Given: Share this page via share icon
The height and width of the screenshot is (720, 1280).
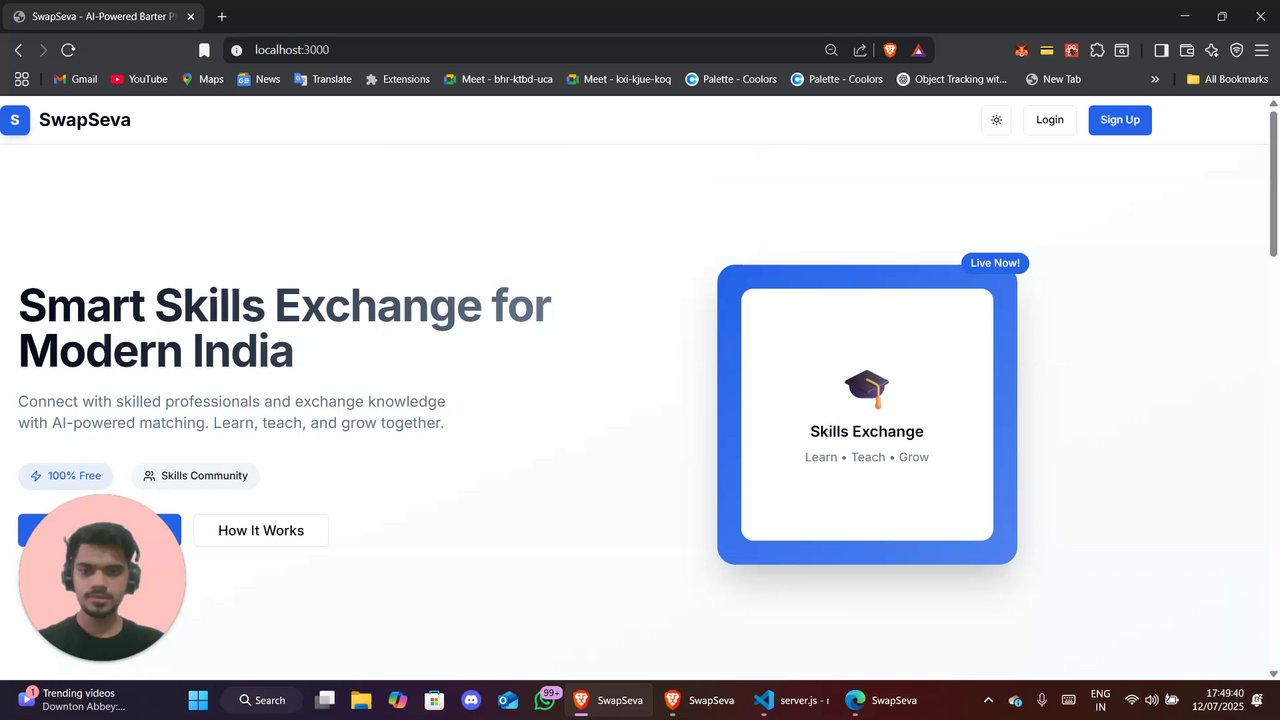Looking at the screenshot, I should [860, 50].
